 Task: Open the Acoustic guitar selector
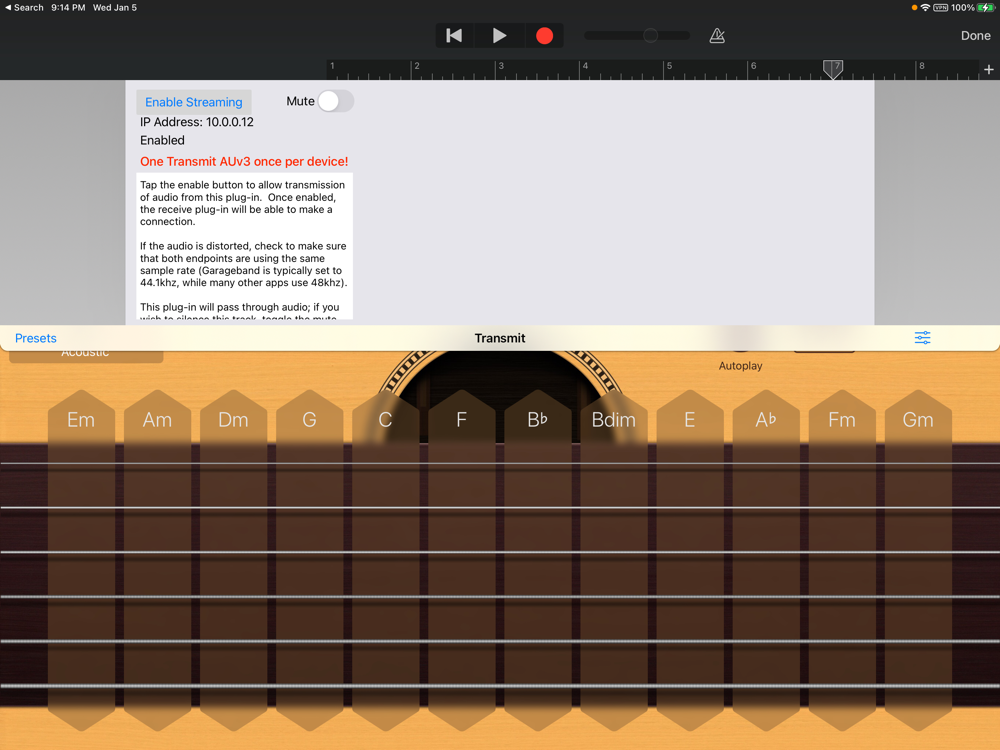86,355
